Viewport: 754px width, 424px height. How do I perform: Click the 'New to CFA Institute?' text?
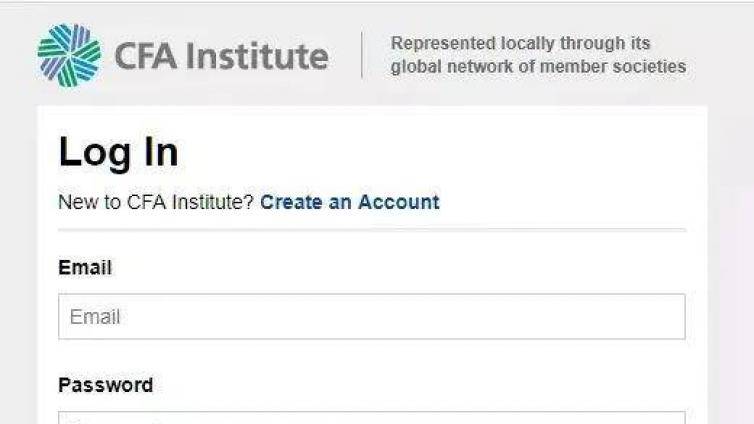tap(156, 202)
